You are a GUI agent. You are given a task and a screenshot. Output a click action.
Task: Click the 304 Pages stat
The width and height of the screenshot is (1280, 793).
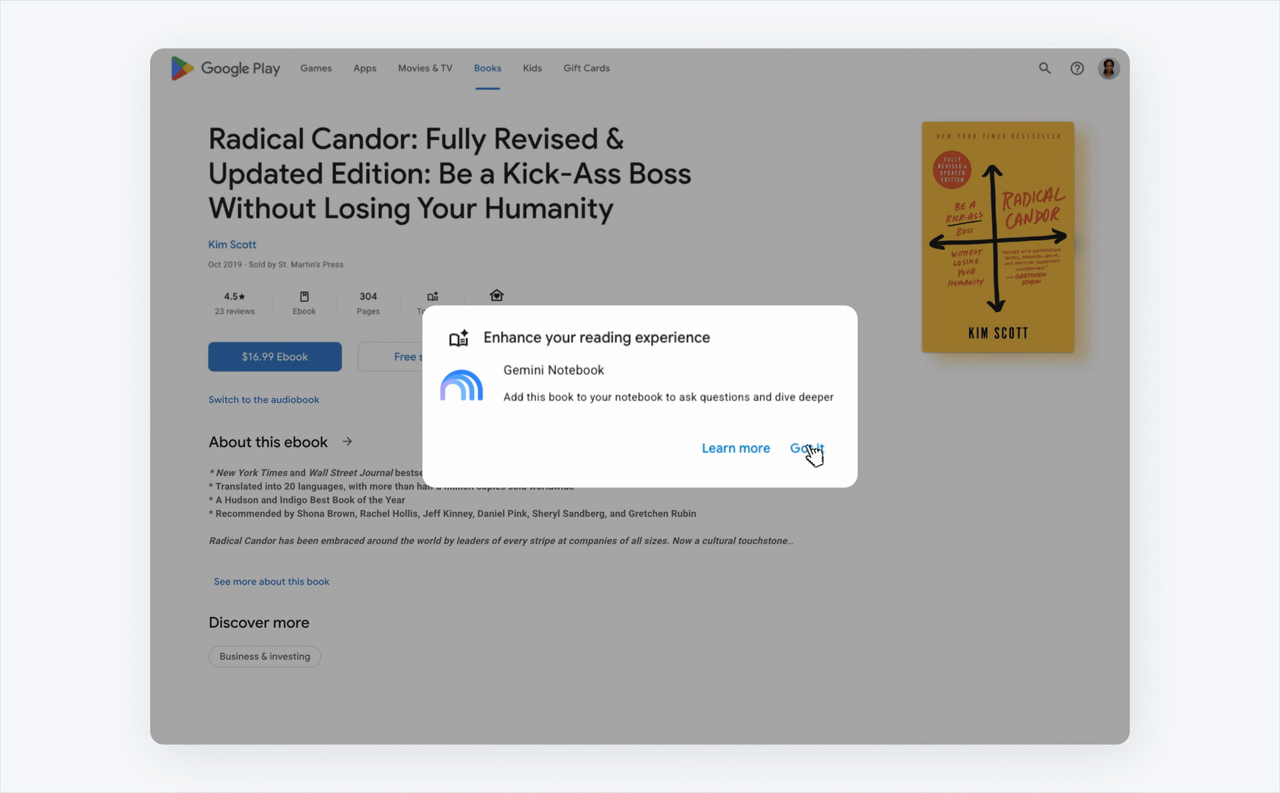point(368,303)
